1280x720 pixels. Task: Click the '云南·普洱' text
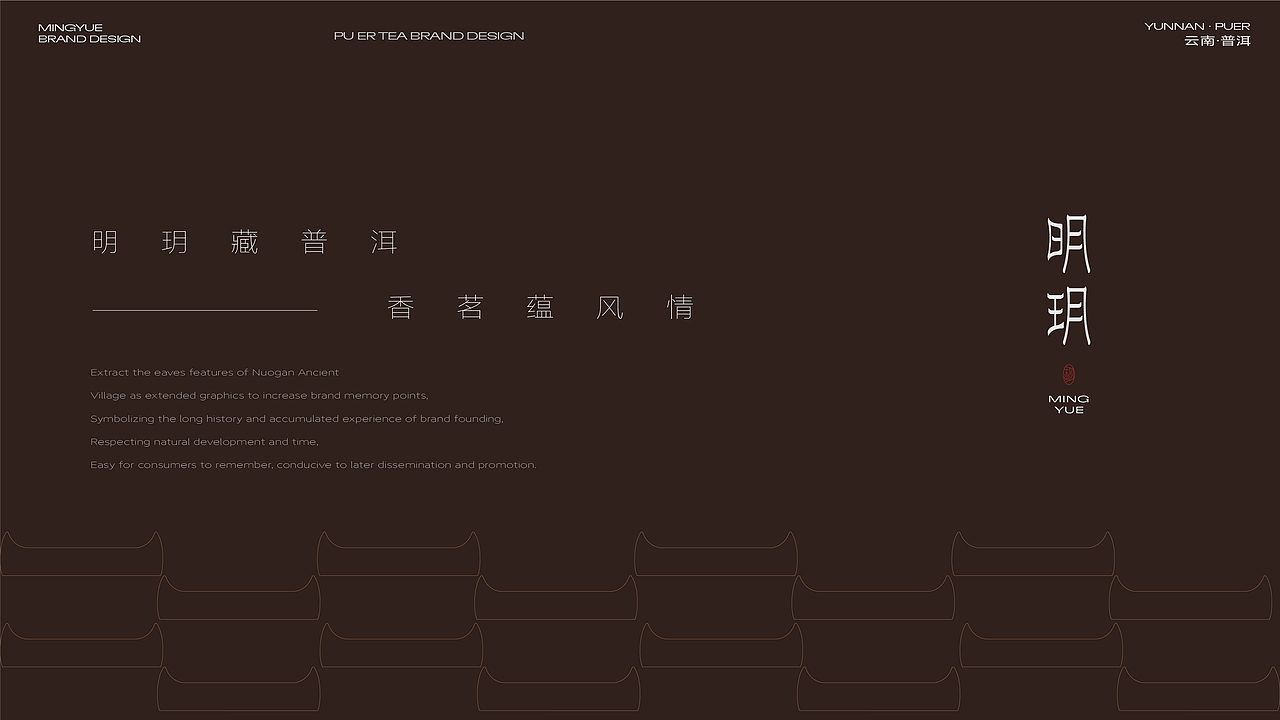[1217, 41]
